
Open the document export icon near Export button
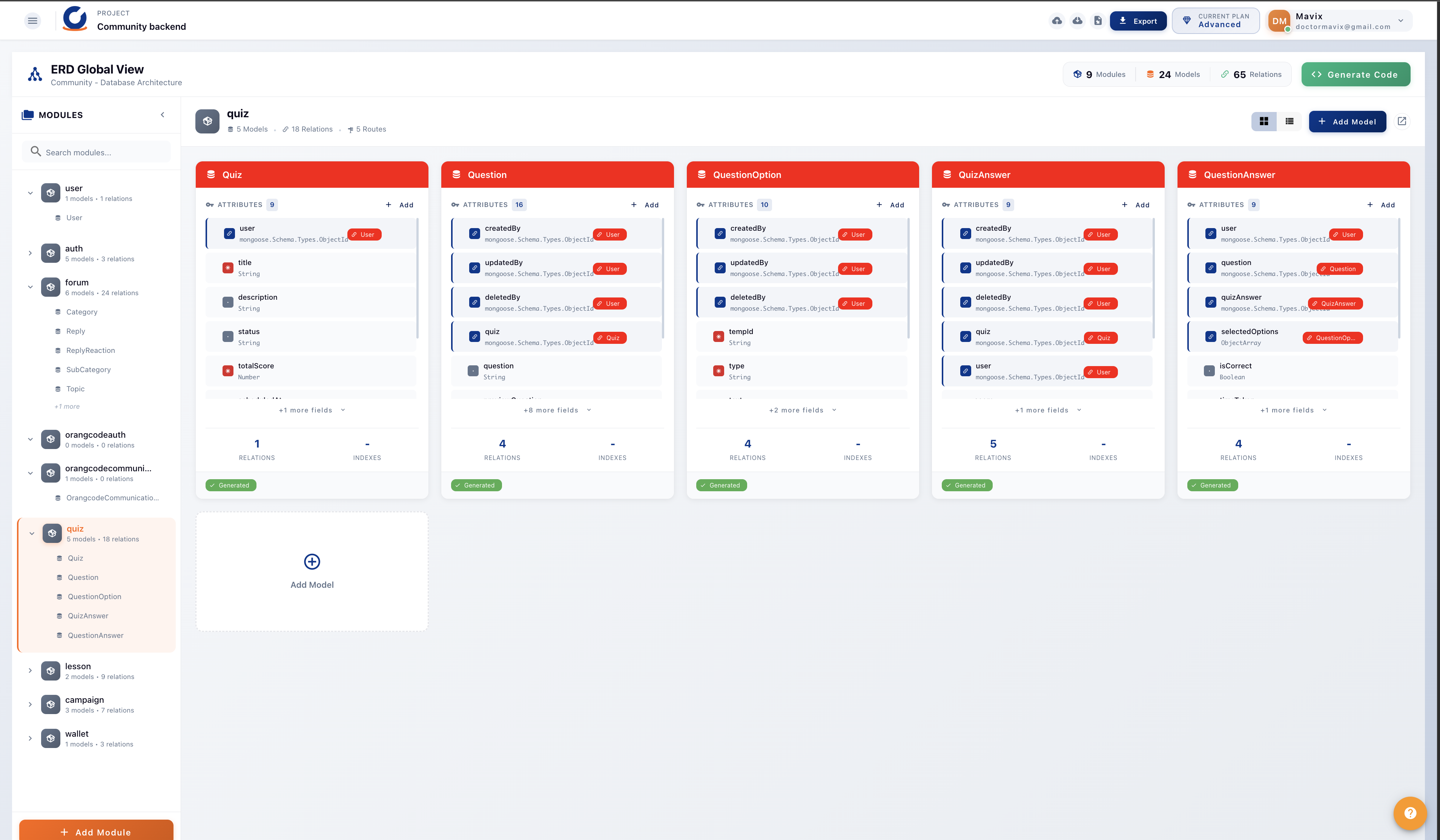click(1098, 21)
